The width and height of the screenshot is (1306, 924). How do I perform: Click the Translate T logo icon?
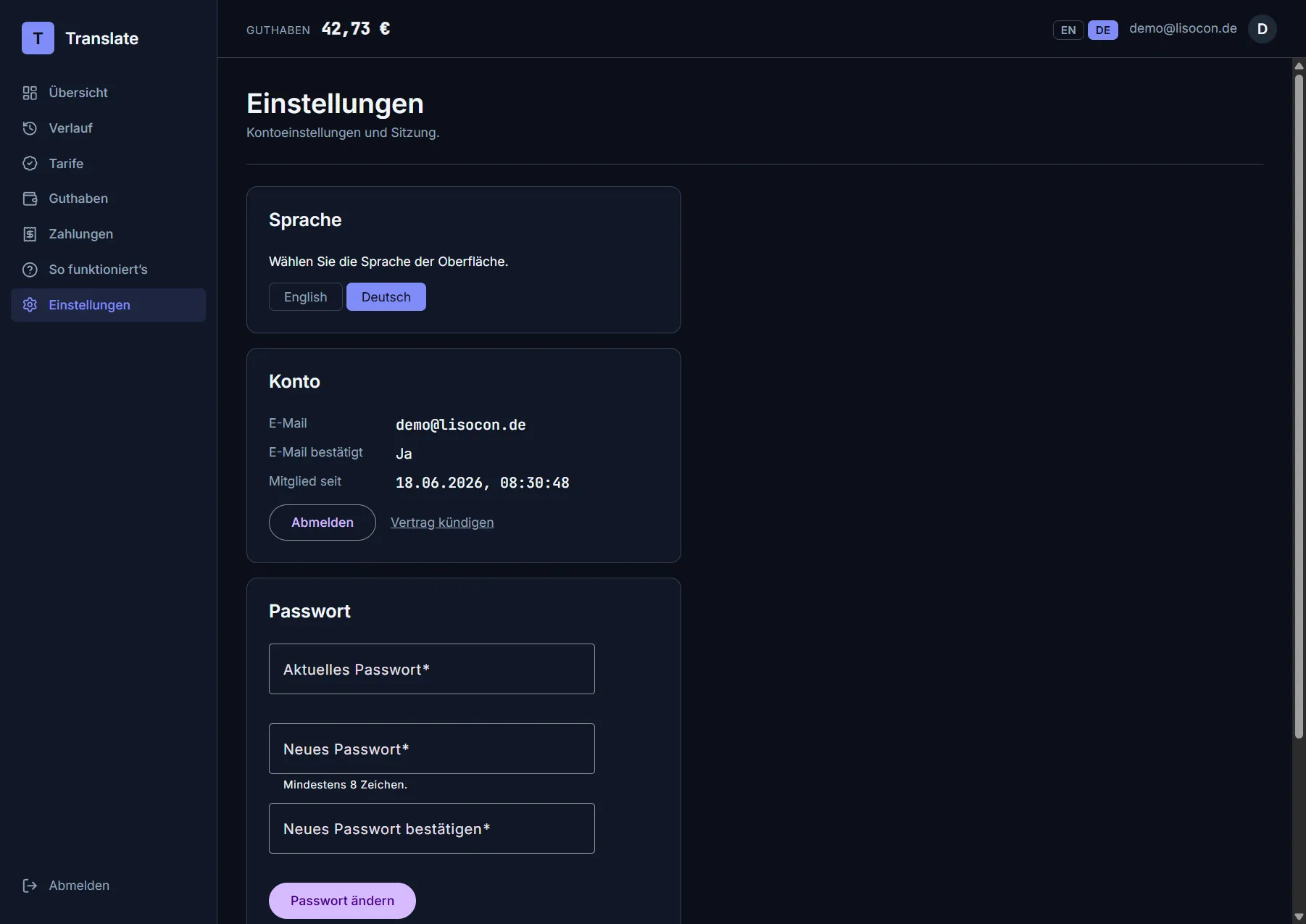pyautogui.click(x=38, y=38)
